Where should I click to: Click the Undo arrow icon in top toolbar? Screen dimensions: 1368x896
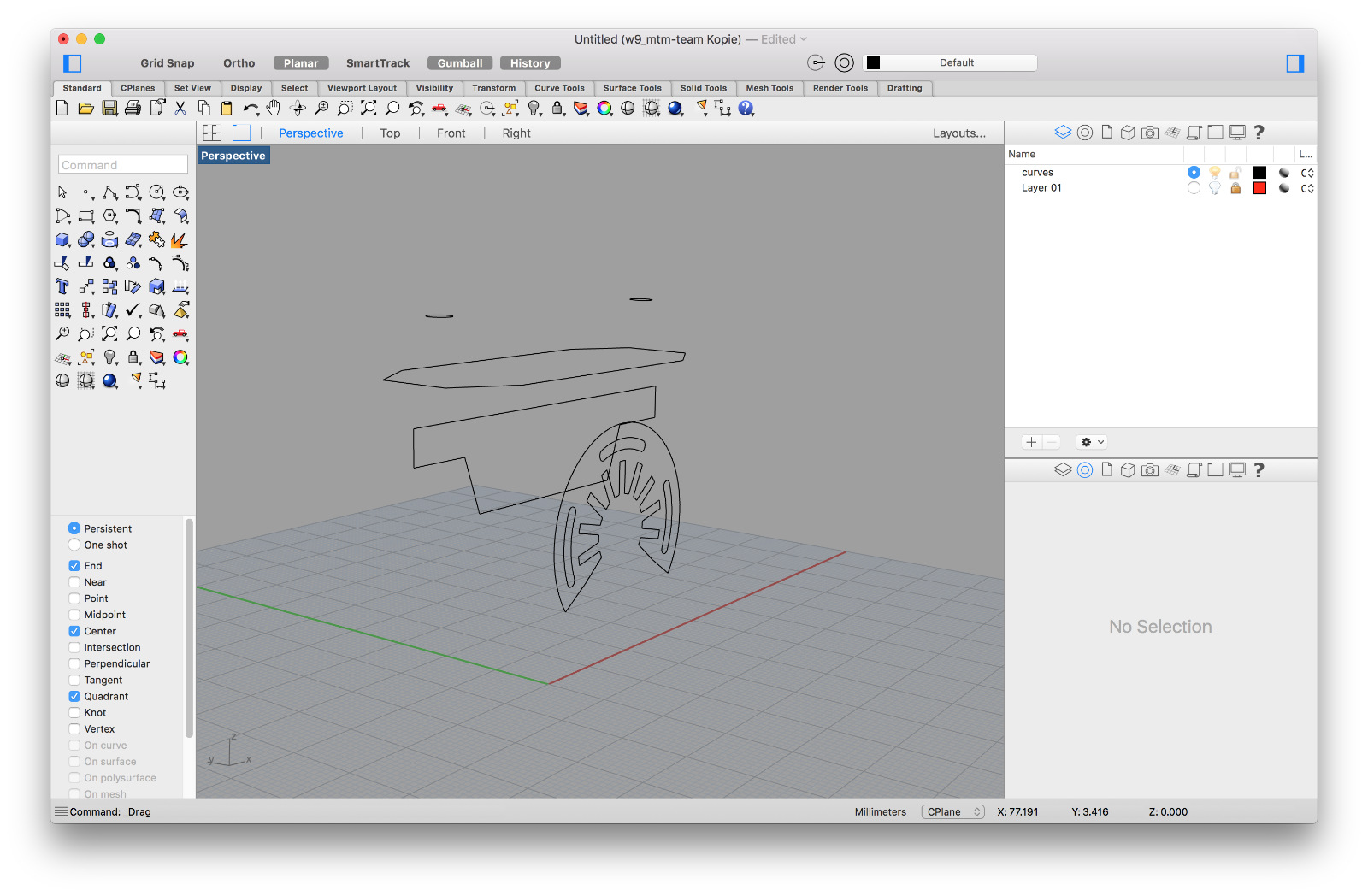coord(250,109)
